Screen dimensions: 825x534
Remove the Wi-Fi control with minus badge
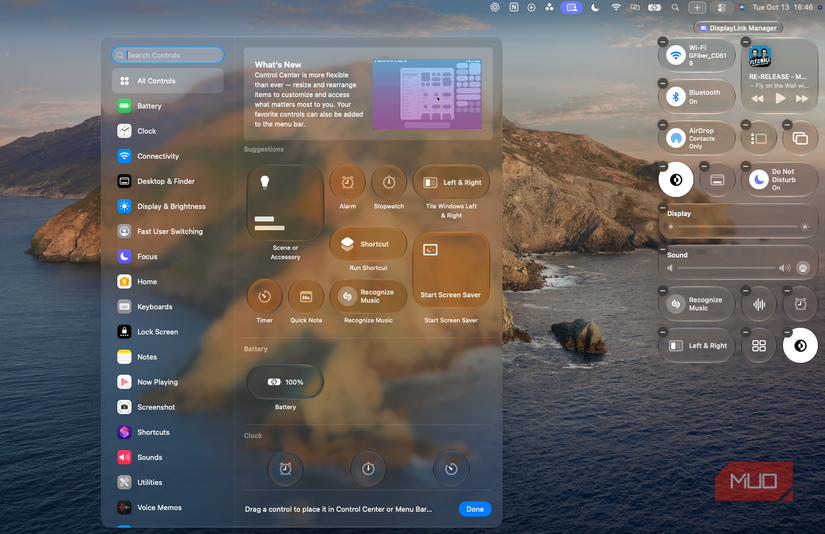[663, 42]
